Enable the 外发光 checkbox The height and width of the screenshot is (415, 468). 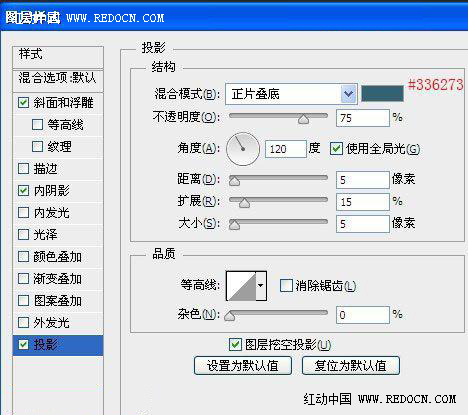coord(23,323)
